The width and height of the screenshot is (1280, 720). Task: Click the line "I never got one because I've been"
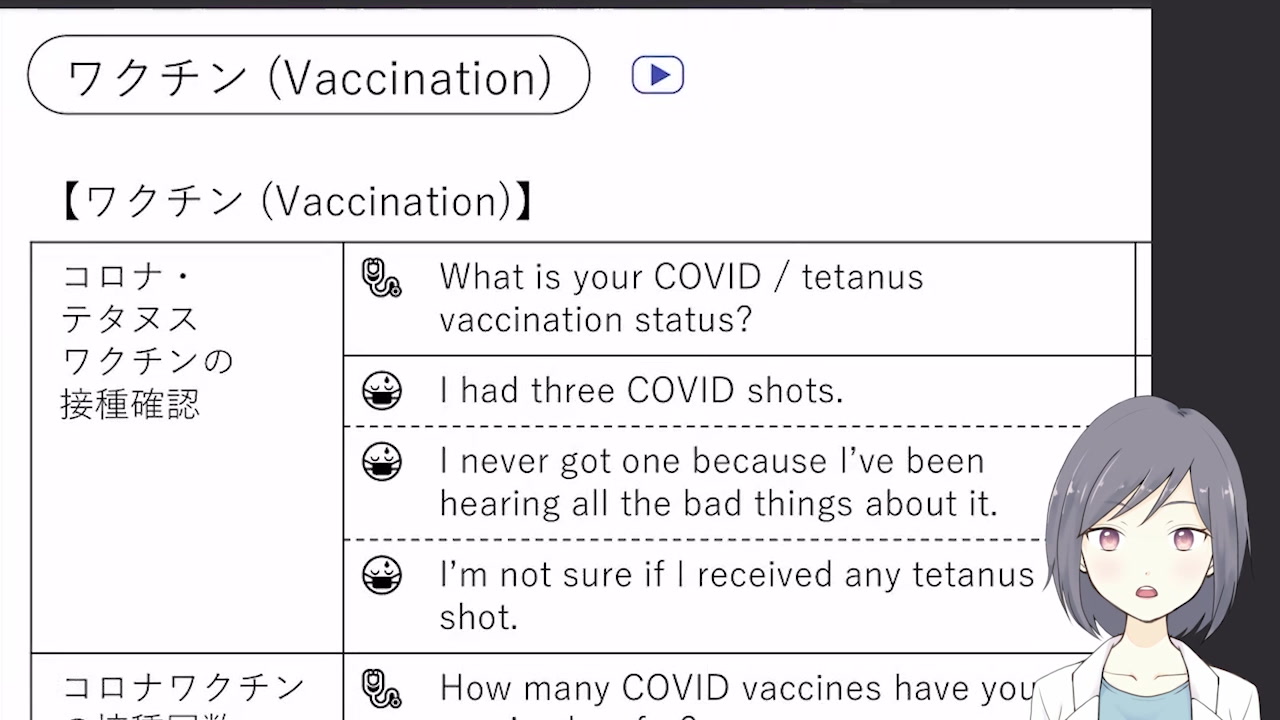click(712, 461)
